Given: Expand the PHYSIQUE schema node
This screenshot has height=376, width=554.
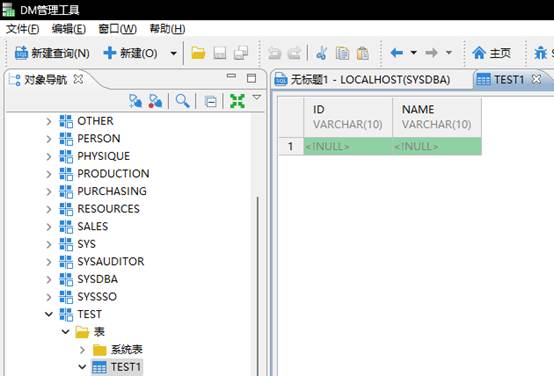Looking at the screenshot, I should (x=49, y=156).
